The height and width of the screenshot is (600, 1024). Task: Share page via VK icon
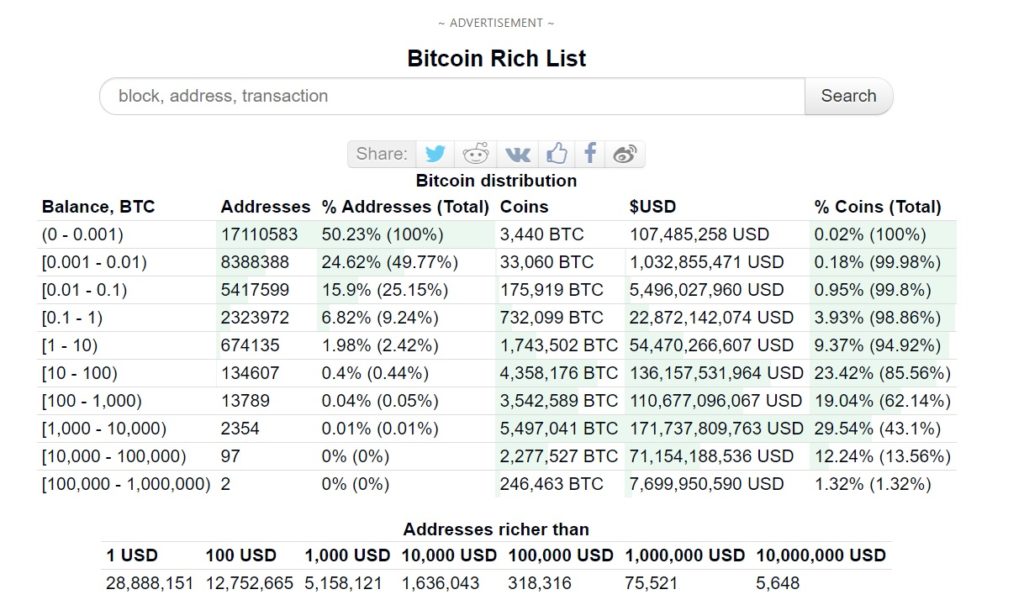pos(517,154)
